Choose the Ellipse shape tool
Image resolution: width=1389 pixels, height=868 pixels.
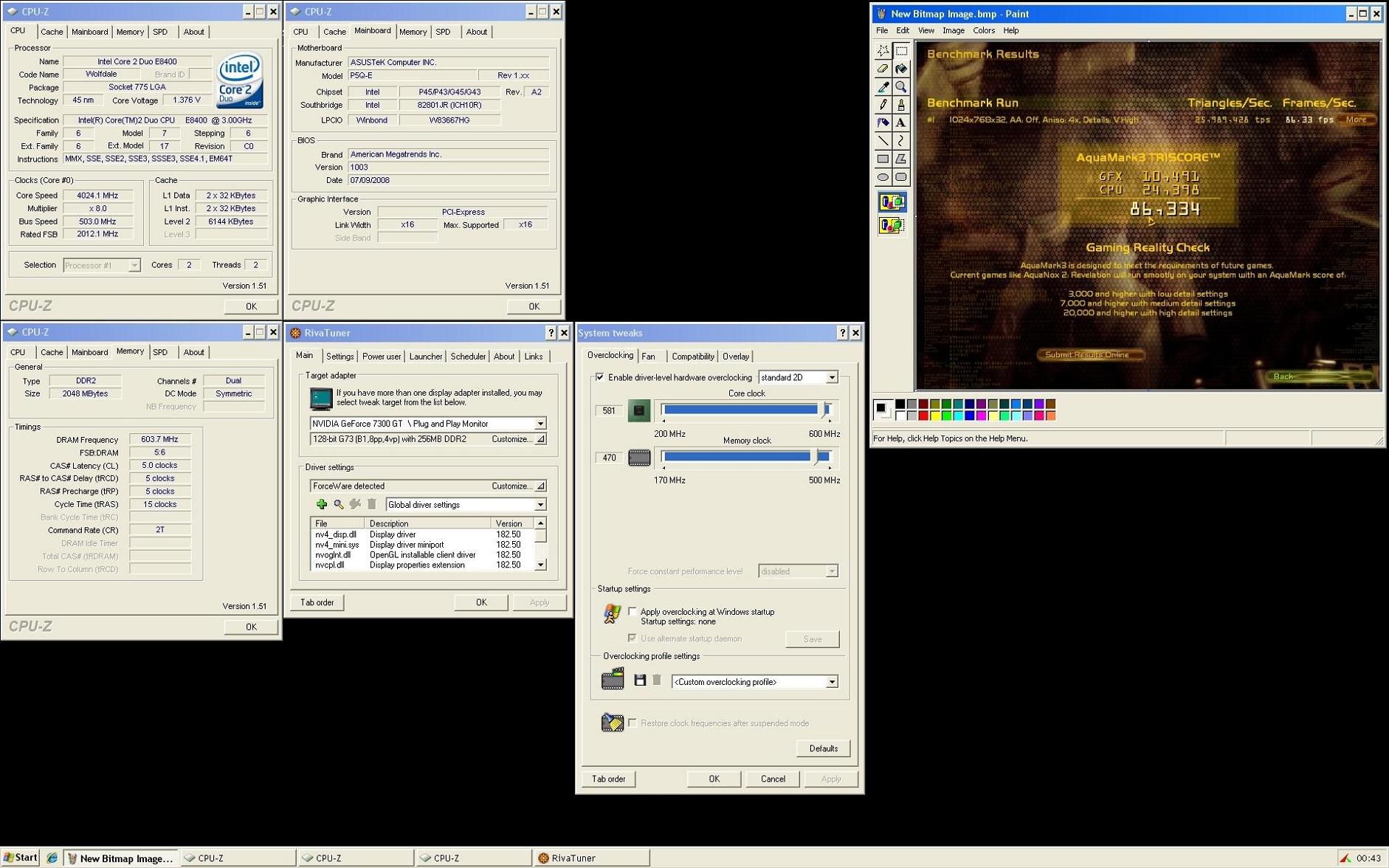[x=883, y=177]
